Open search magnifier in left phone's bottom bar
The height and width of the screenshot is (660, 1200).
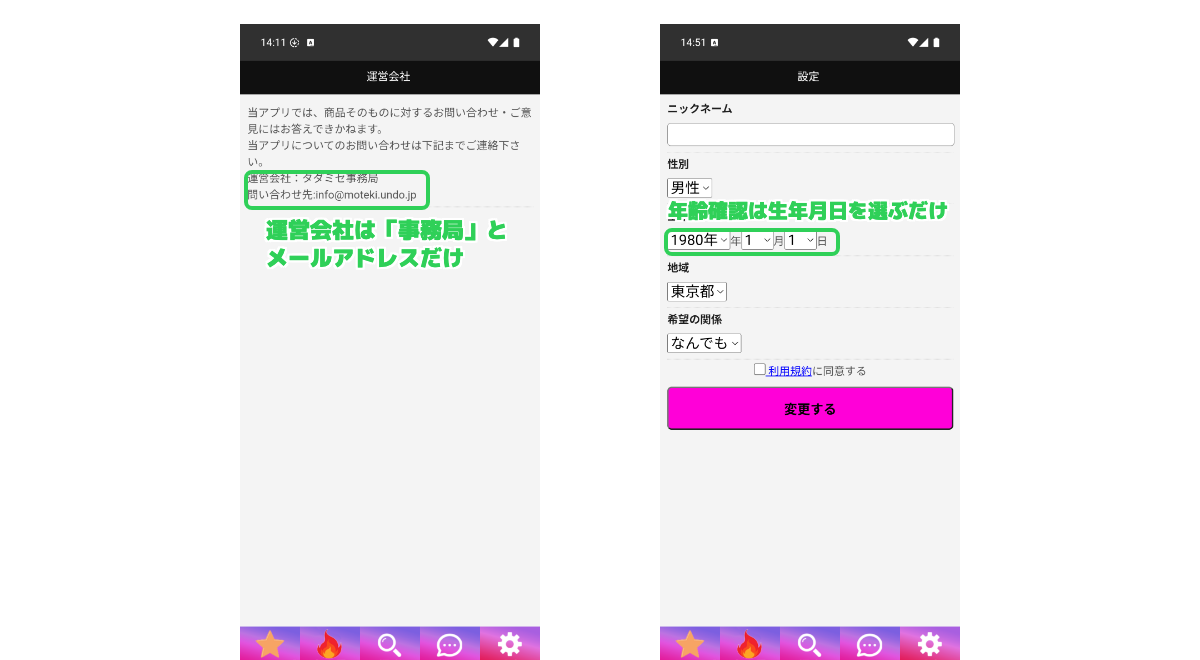tap(390, 645)
